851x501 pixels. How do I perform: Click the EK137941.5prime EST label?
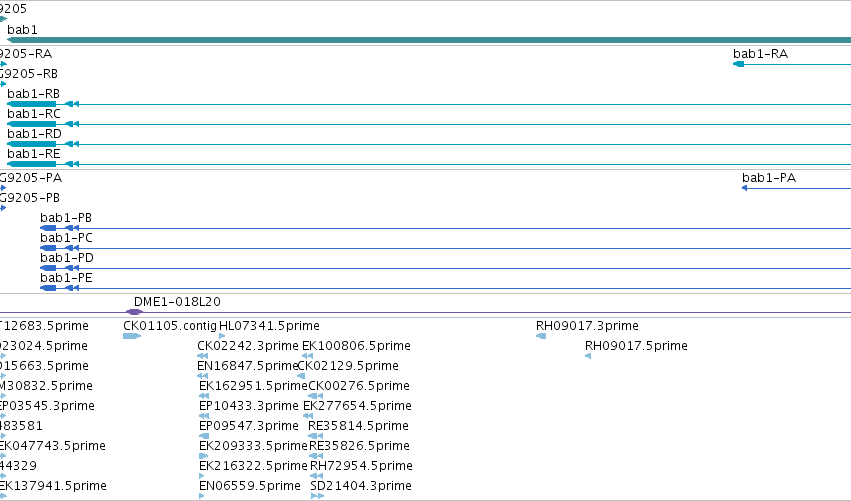tap(53, 487)
